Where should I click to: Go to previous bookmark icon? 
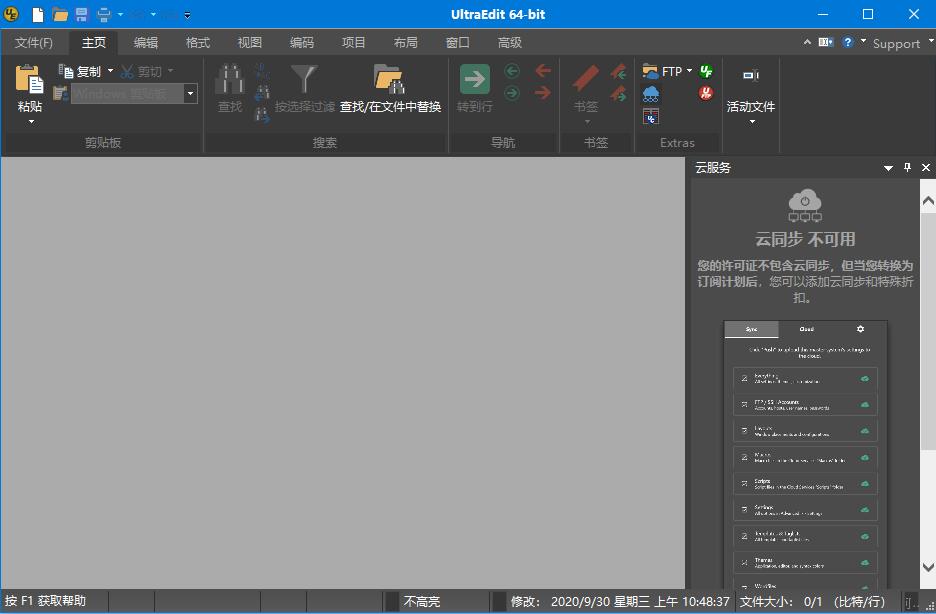pos(618,71)
